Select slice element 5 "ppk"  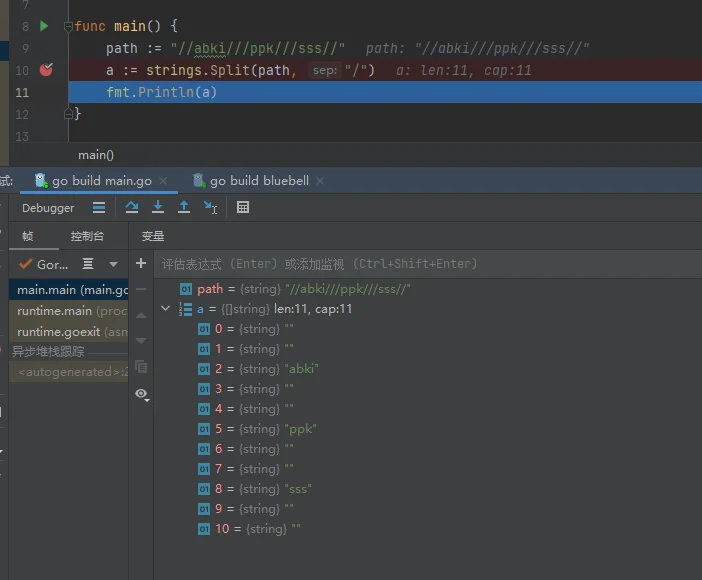click(428, 429)
